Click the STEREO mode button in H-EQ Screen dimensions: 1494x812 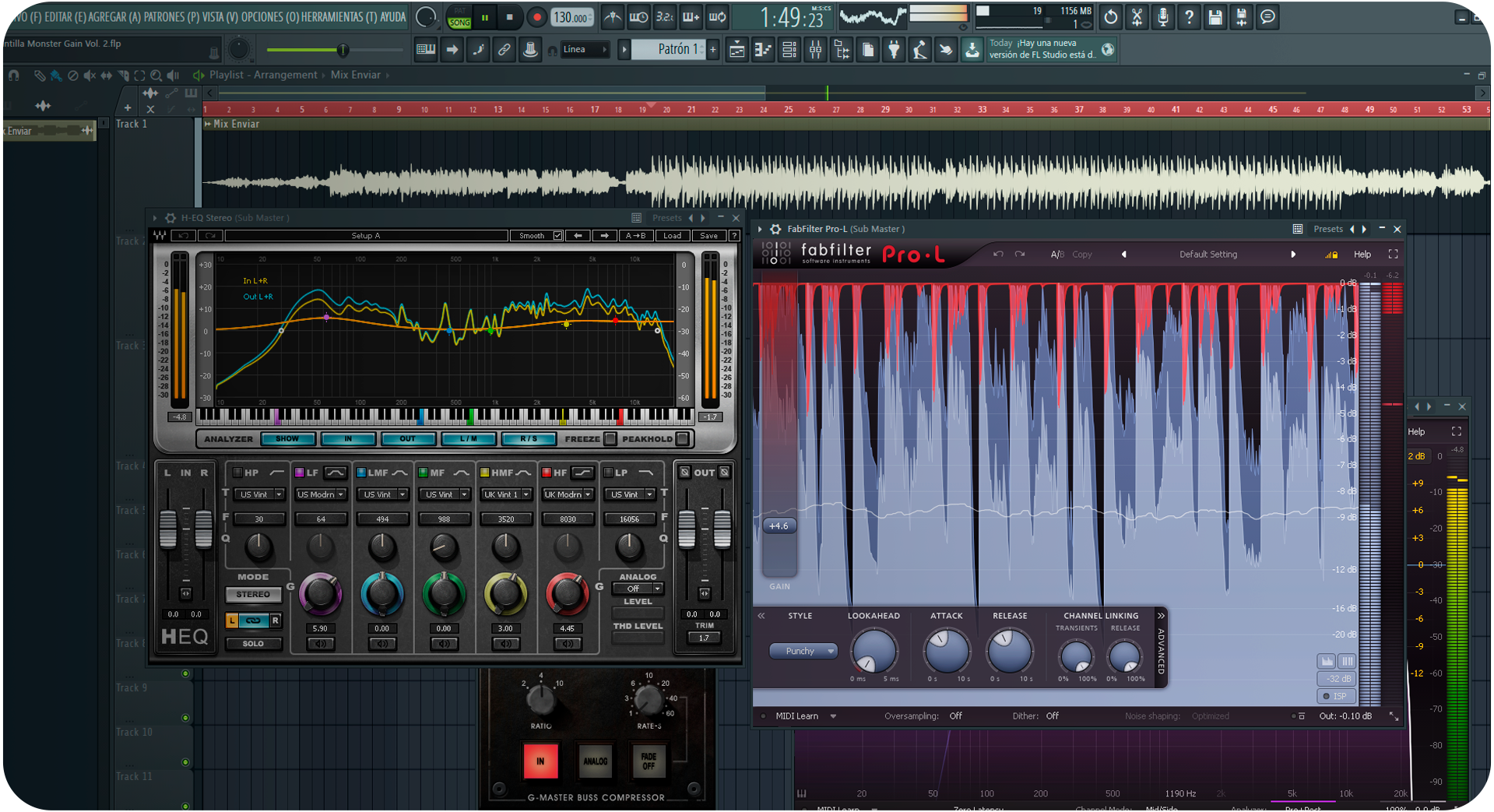[x=253, y=595]
